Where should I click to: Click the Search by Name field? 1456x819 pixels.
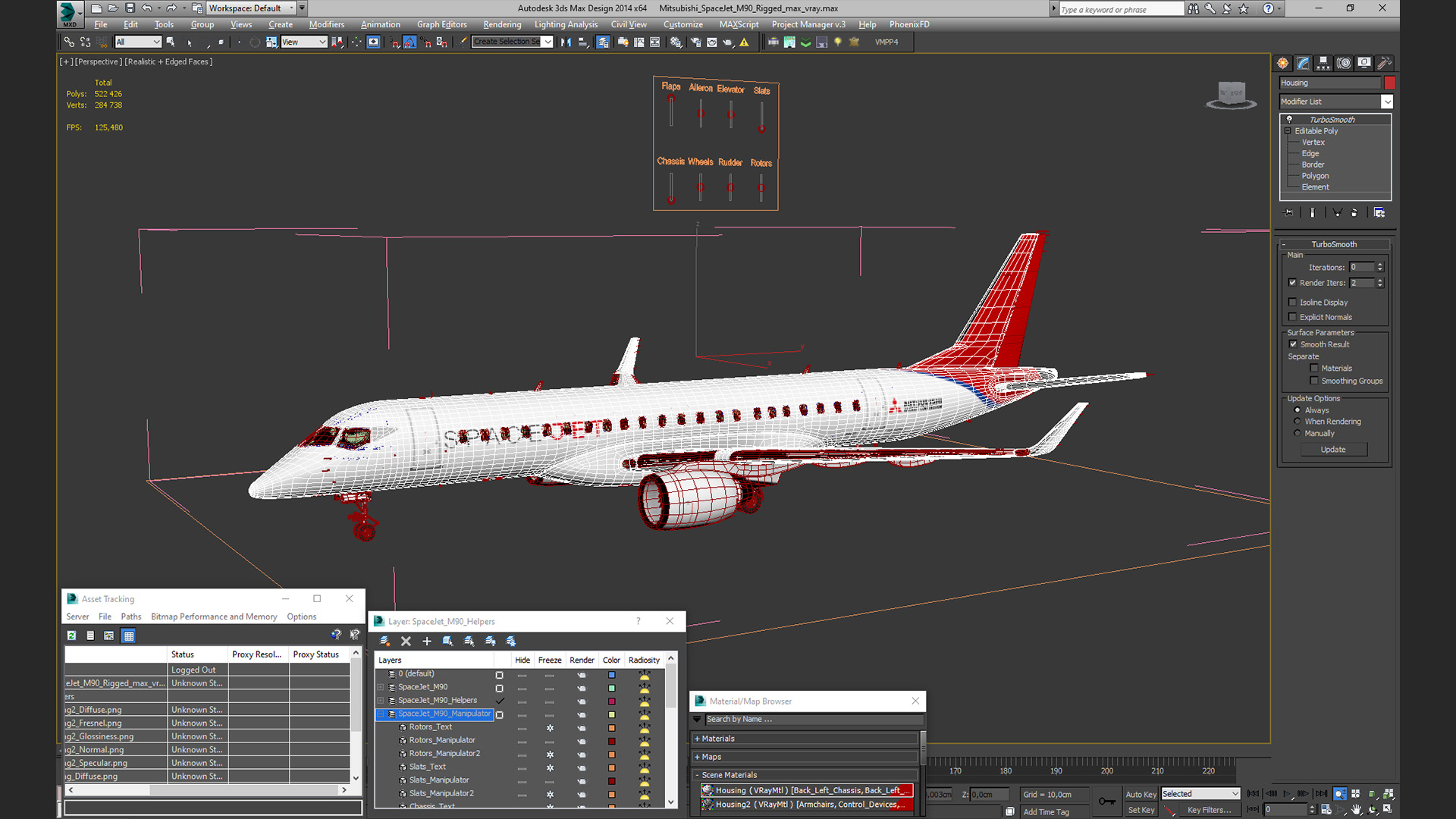pyautogui.click(x=814, y=720)
